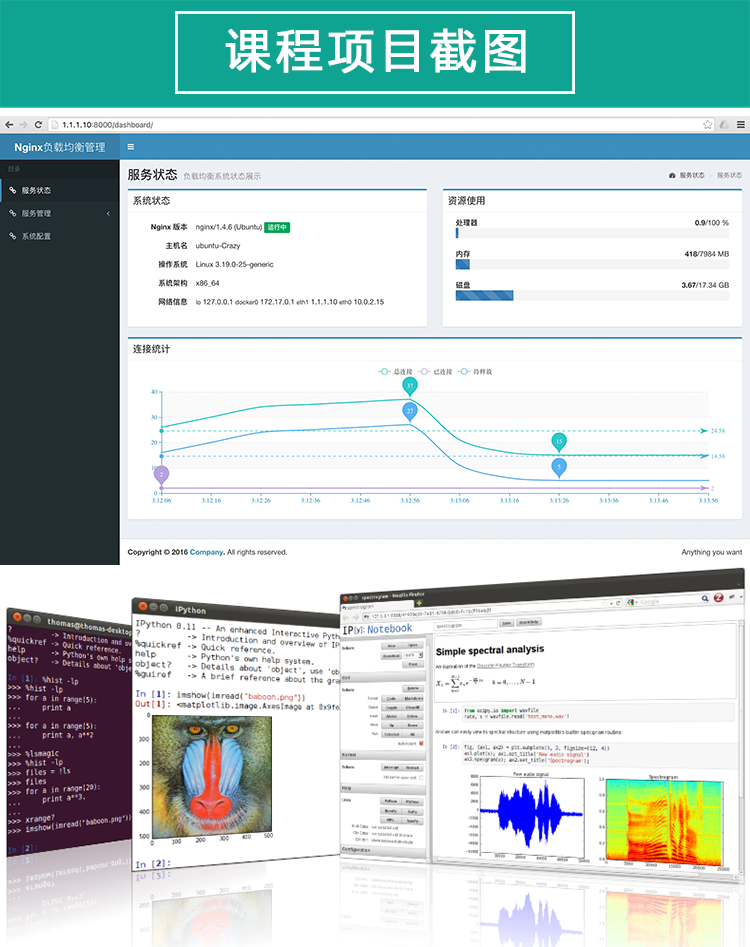This screenshot has width=750, height=947.
Task: Click the 磁盘 disk usage progress bar
Action: (x=592, y=295)
